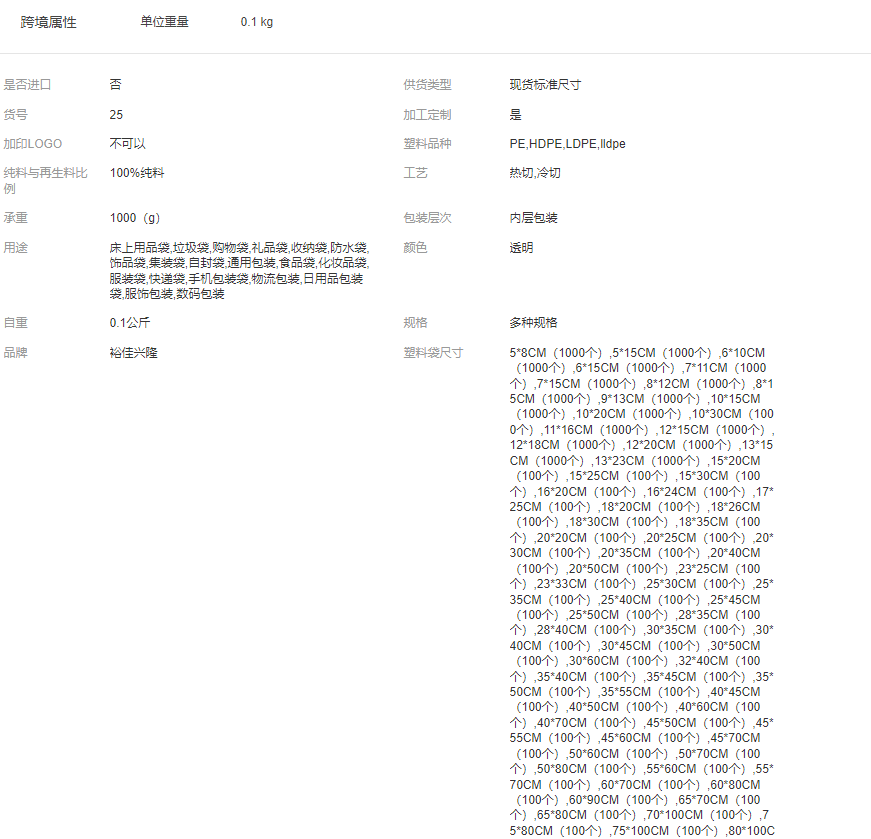This screenshot has height=839, width=871.
Task: Click the 现货标准尺寸 supply type value
Action: tap(545, 85)
